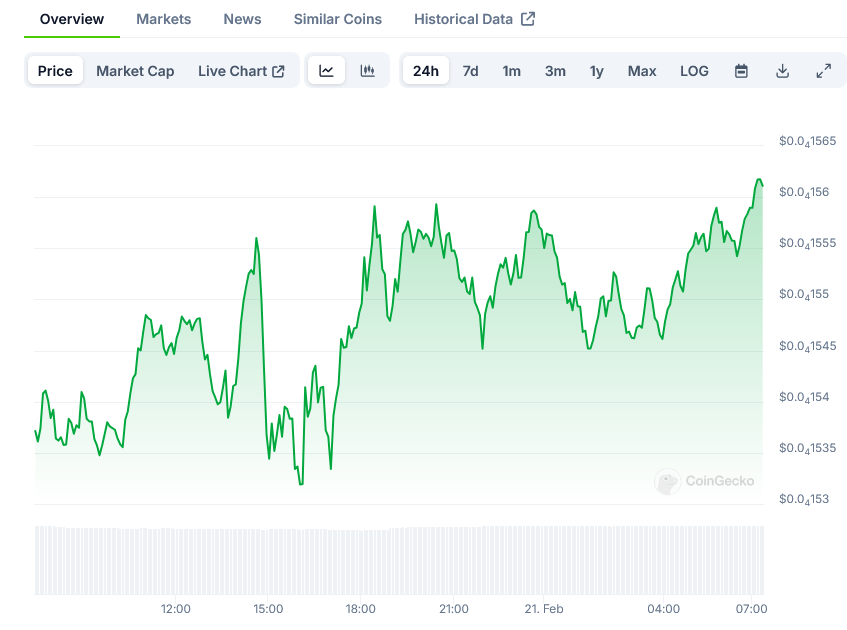The image size is (847, 630).
Task: Click external link icon beside Historical Data
Action: click(x=528, y=19)
